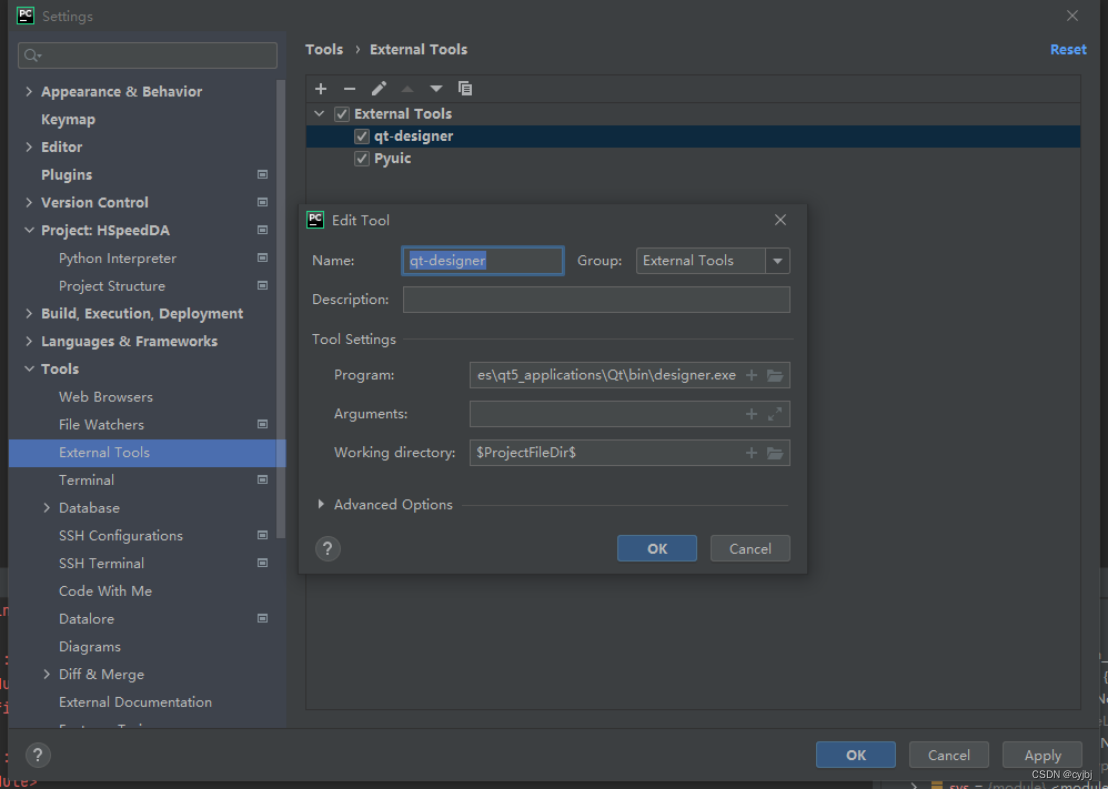Click project-level marker beside Python Interpreter
Image resolution: width=1108 pixels, height=790 pixels.
262,258
